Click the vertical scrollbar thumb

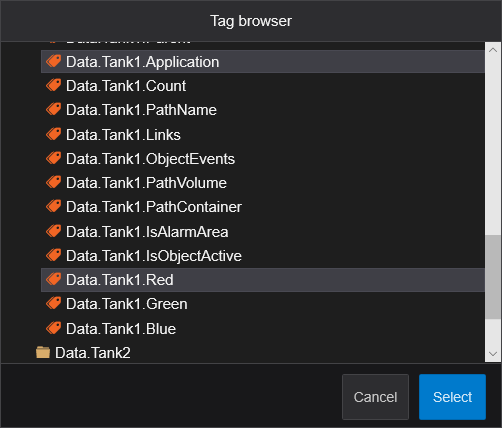(493, 277)
